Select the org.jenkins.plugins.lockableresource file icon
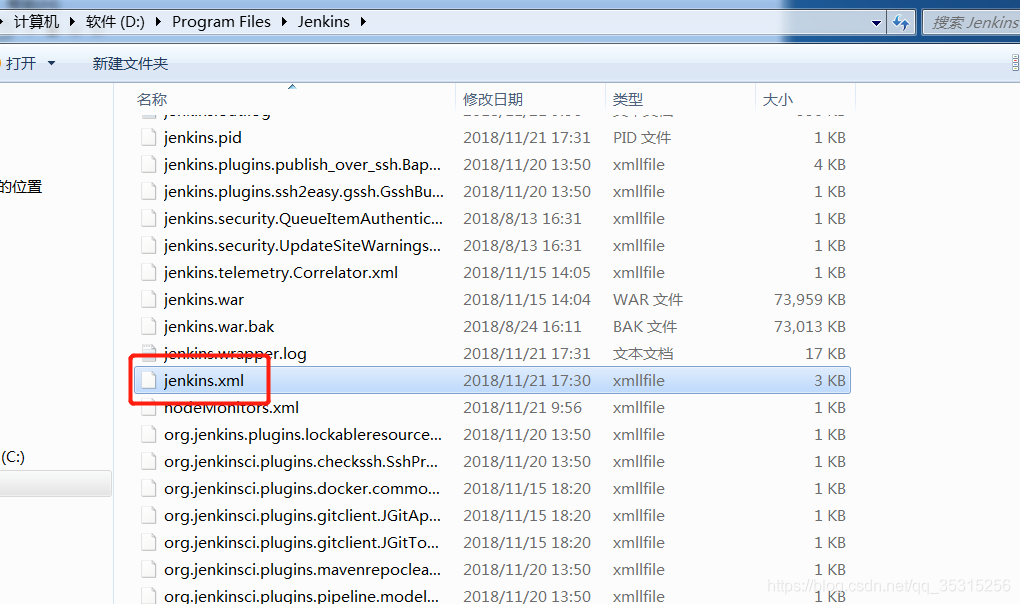The height and width of the screenshot is (604, 1020). pyautogui.click(x=149, y=435)
